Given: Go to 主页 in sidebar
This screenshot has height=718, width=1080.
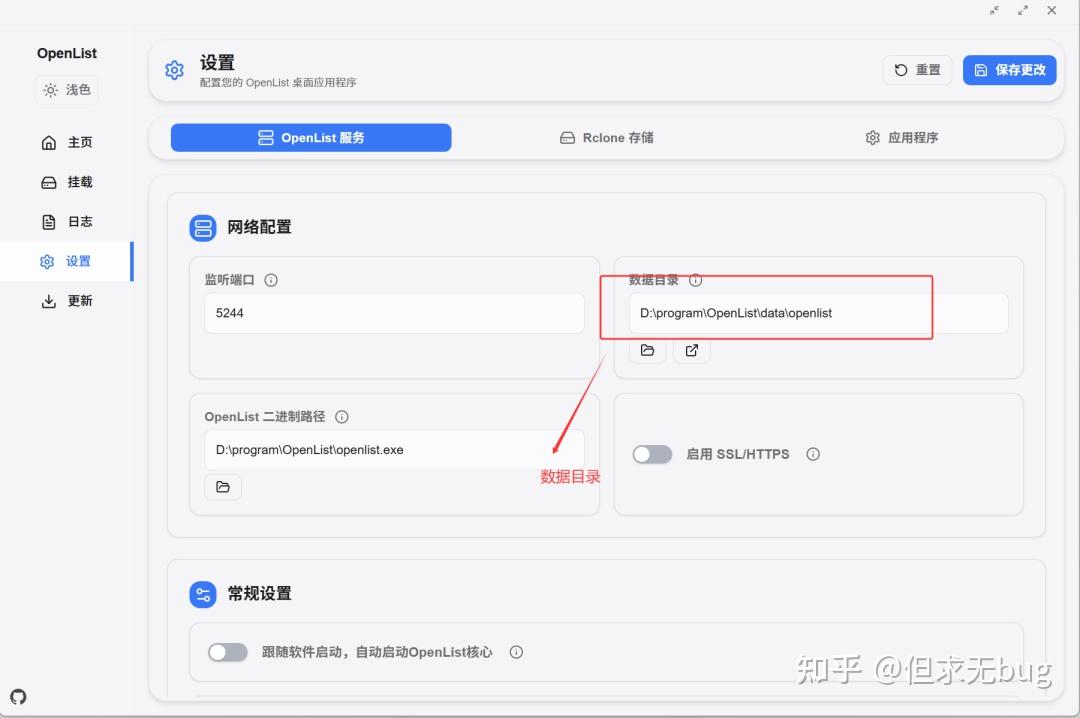Looking at the screenshot, I should [x=67, y=143].
